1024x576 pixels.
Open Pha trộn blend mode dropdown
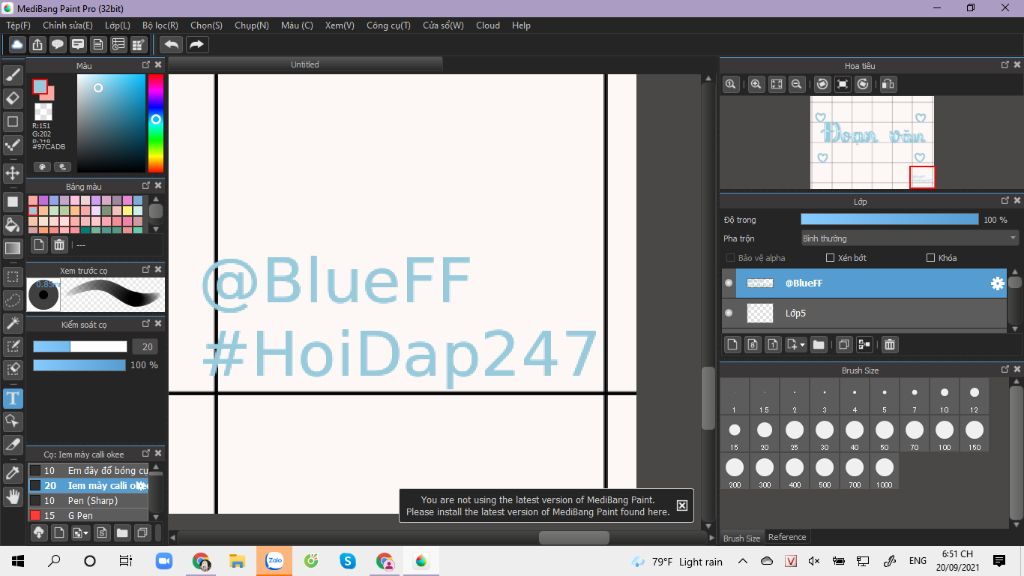tap(909, 238)
